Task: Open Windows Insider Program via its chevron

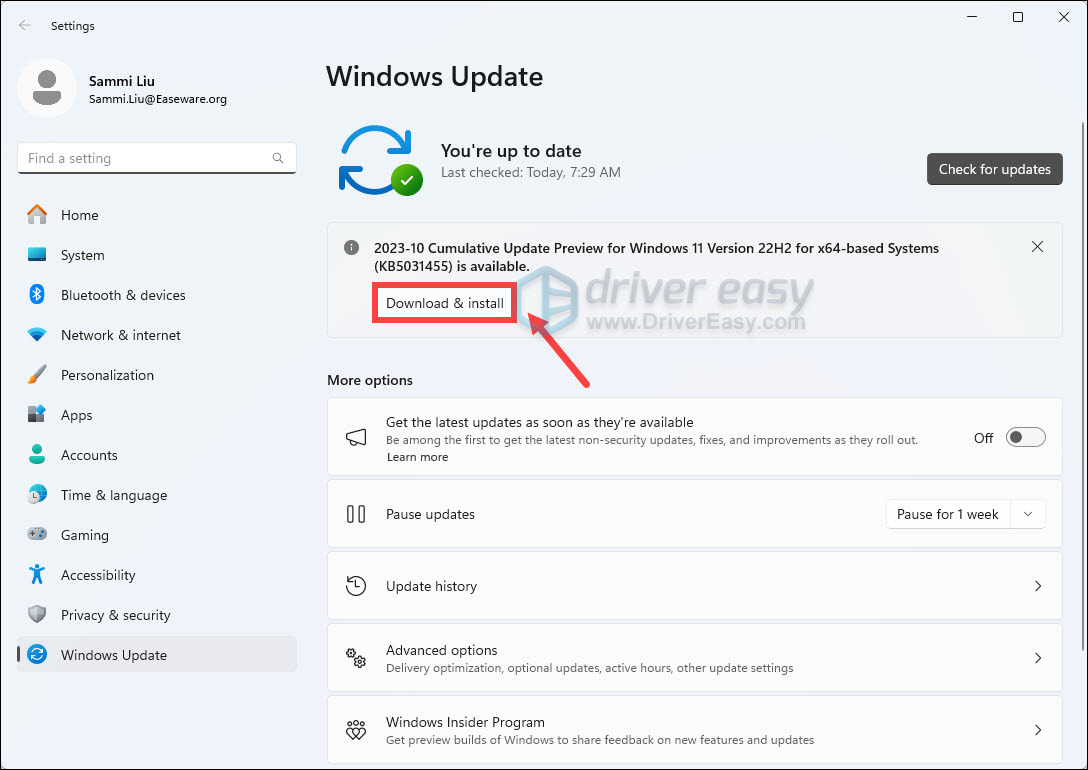Action: (1038, 730)
